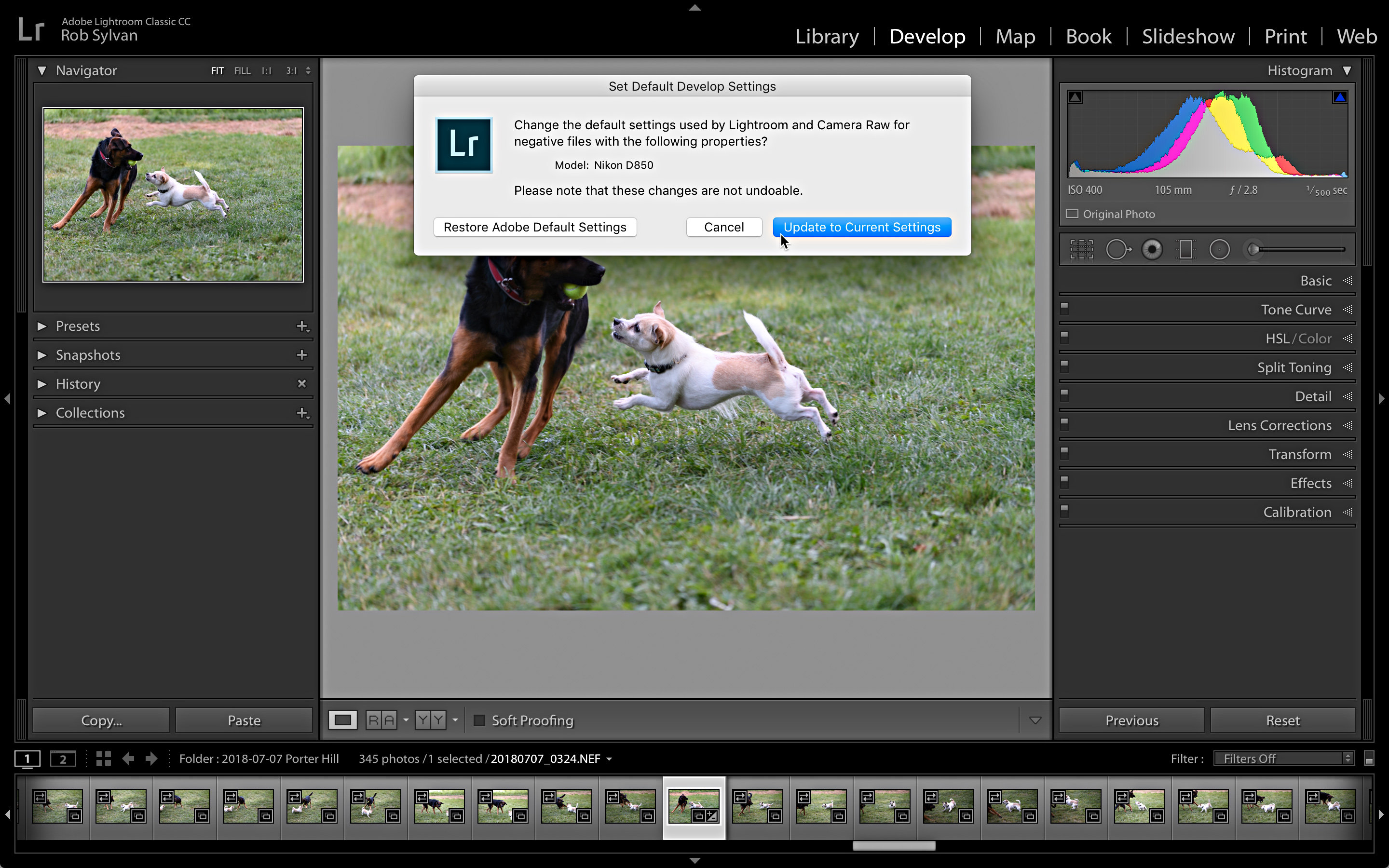Screen dimensions: 1389x868
Task: Toggle Detail panel switch
Action: pos(1064,395)
